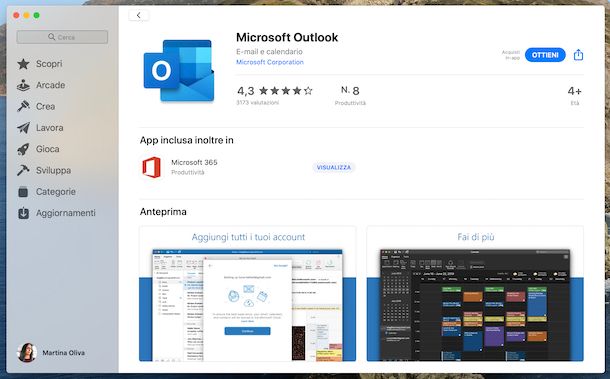Image resolution: width=610 pixels, height=379 pixels.
Task: Click the 4,3 star rating
Action: (275, 91)
